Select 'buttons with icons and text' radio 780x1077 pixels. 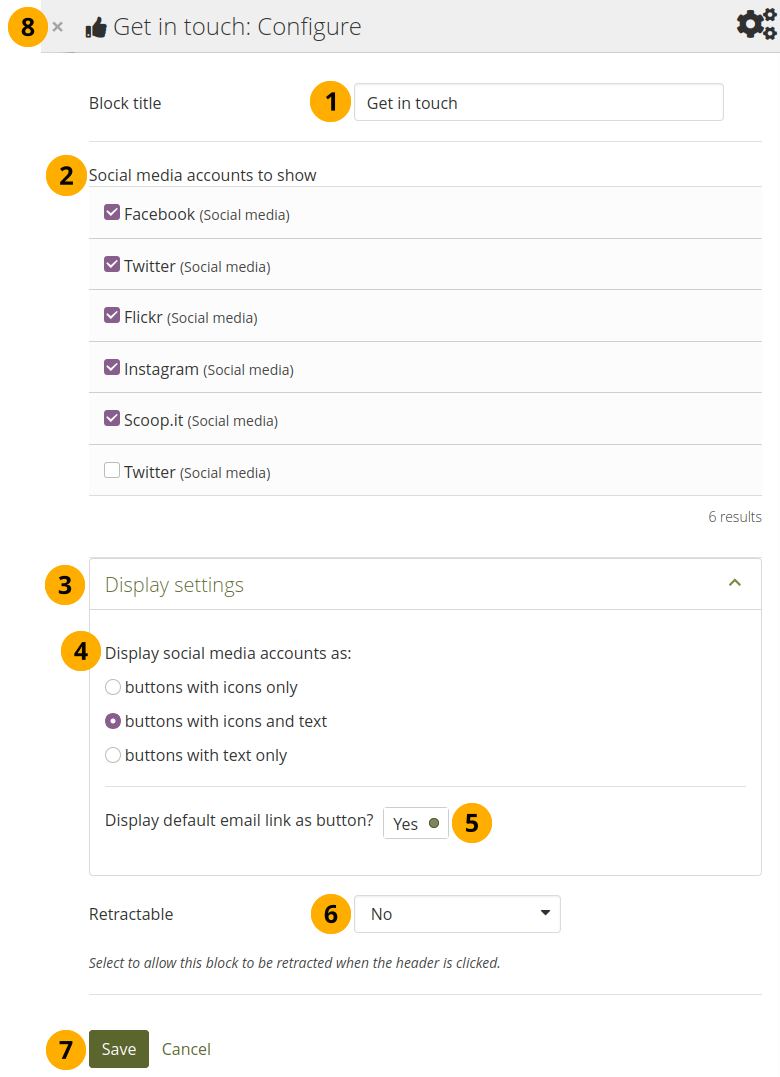pos(113,721)
